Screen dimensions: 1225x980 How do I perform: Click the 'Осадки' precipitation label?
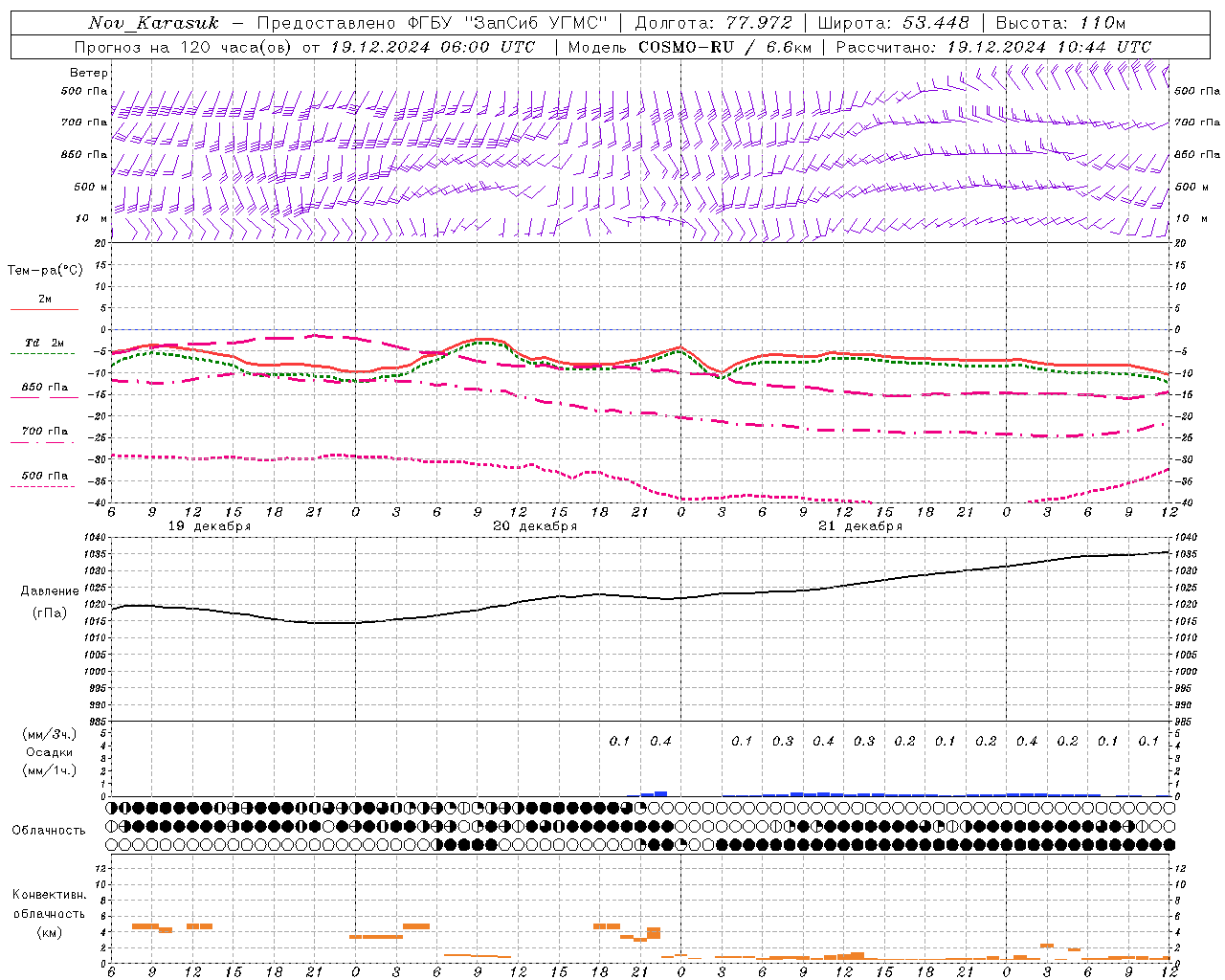[x=49, y=752]
